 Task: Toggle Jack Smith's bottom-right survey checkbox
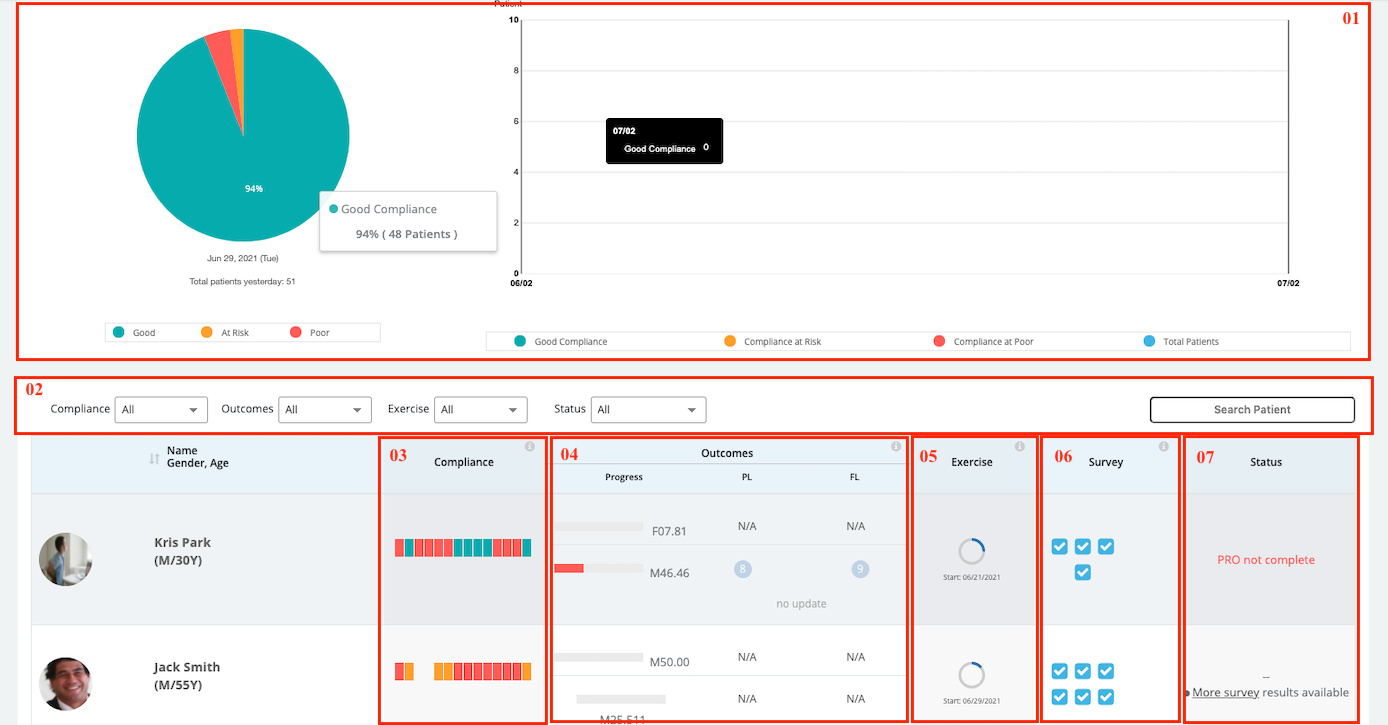[x=1106, y=696]
